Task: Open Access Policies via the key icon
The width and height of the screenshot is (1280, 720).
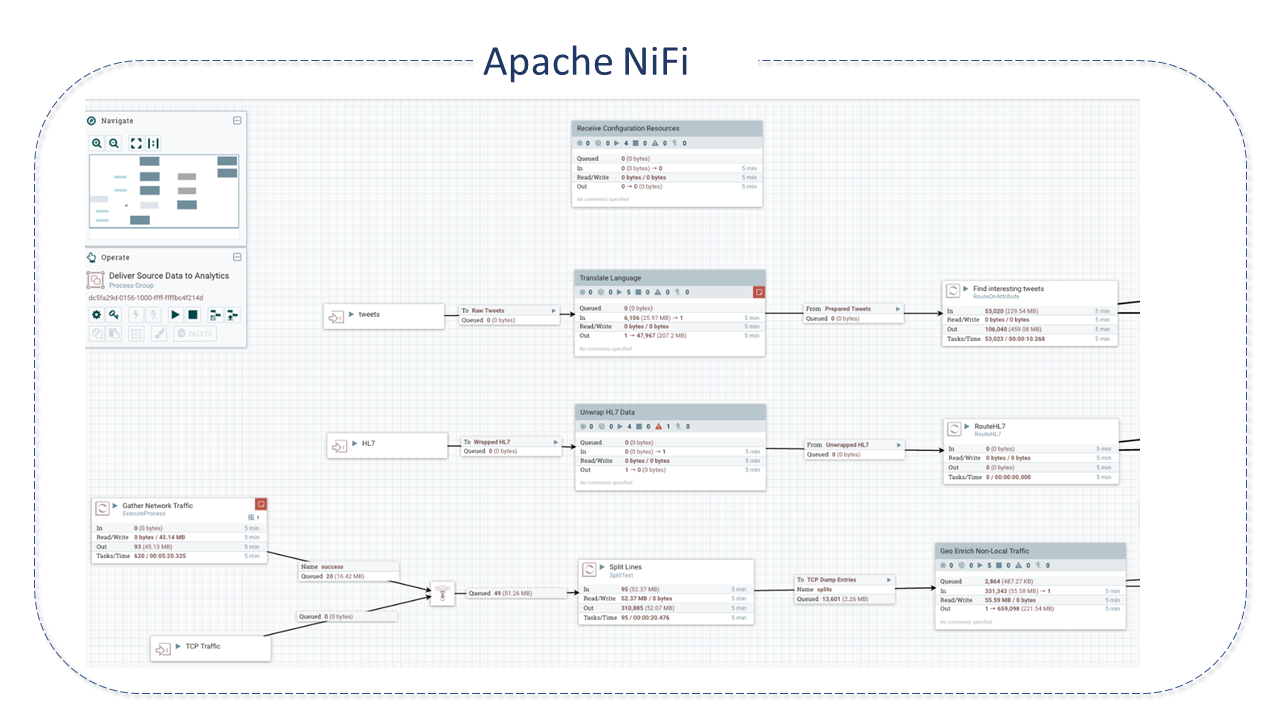Action: tap(114, 314)
